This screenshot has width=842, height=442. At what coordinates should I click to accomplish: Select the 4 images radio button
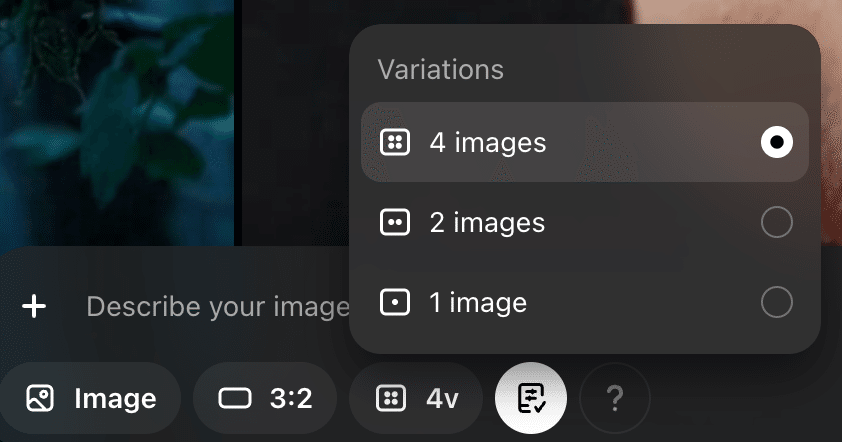[x=777, y=143]
